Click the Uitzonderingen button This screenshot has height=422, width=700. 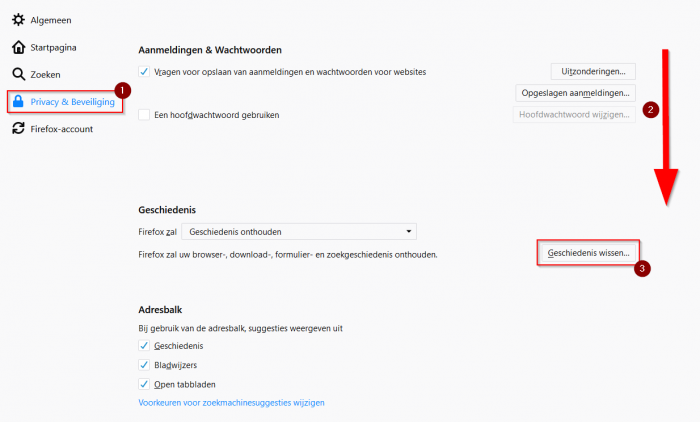pos(593,71)
